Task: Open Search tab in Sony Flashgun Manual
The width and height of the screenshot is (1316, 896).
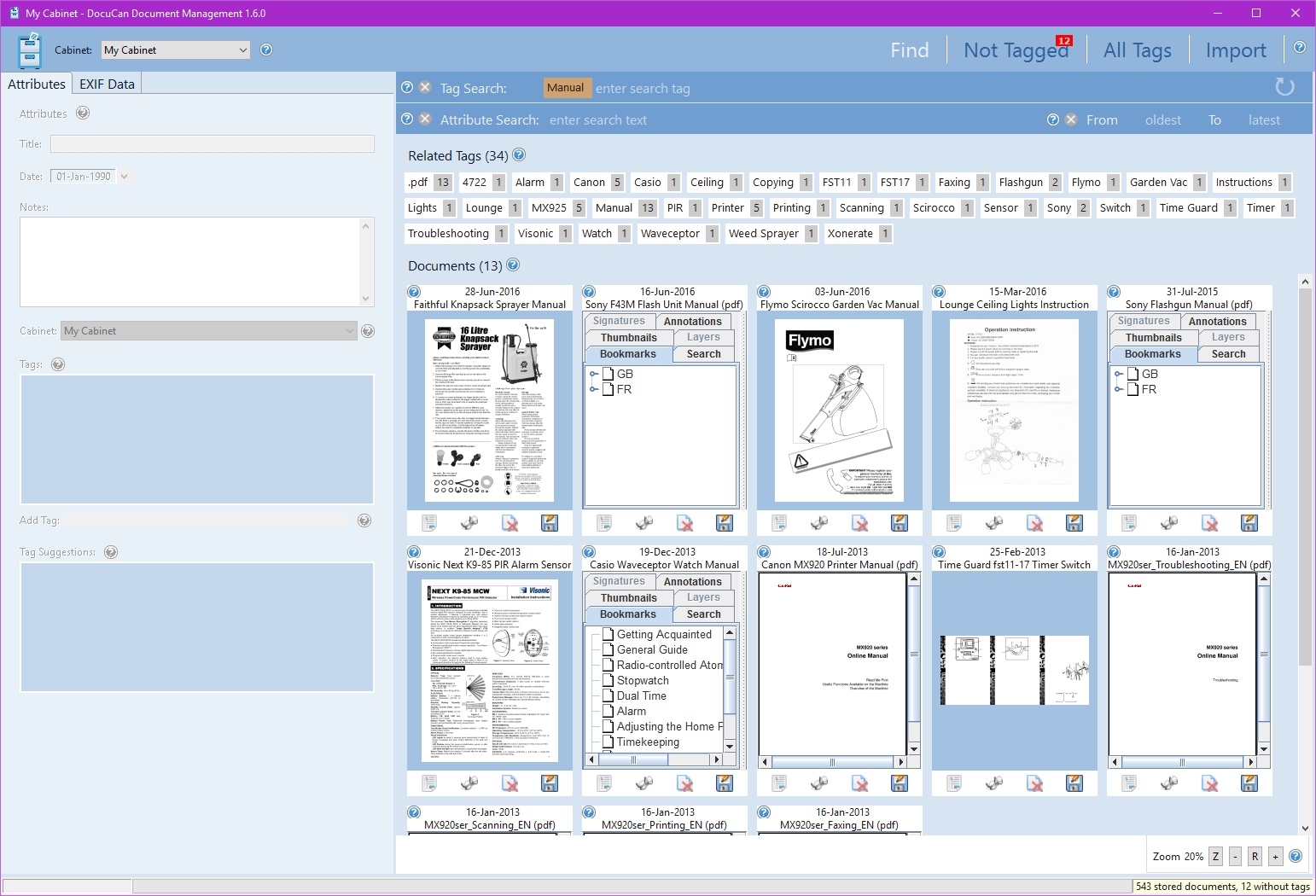Action: pyautogui.click(x=1229, y=354)
